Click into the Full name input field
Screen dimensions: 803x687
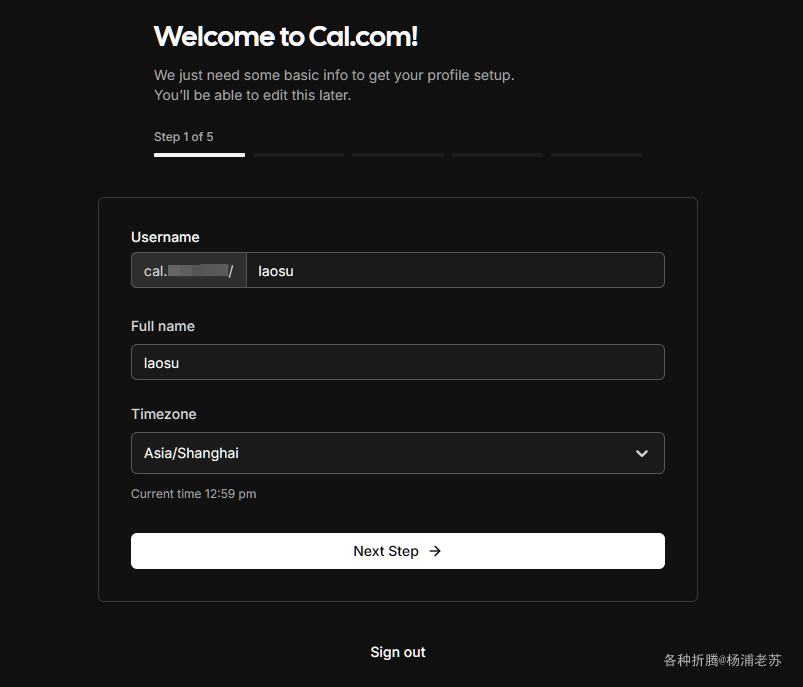(398, 362)
